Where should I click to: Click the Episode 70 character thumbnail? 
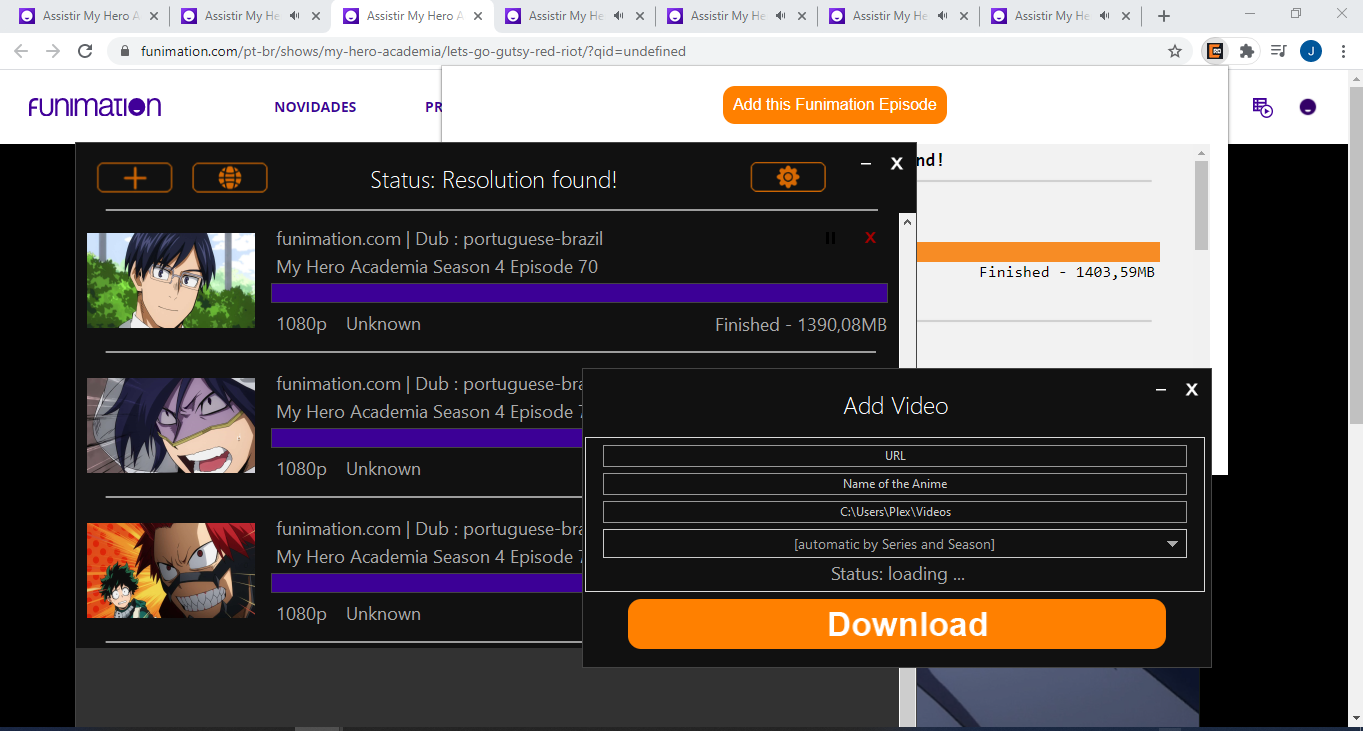(x=170, y=280)
